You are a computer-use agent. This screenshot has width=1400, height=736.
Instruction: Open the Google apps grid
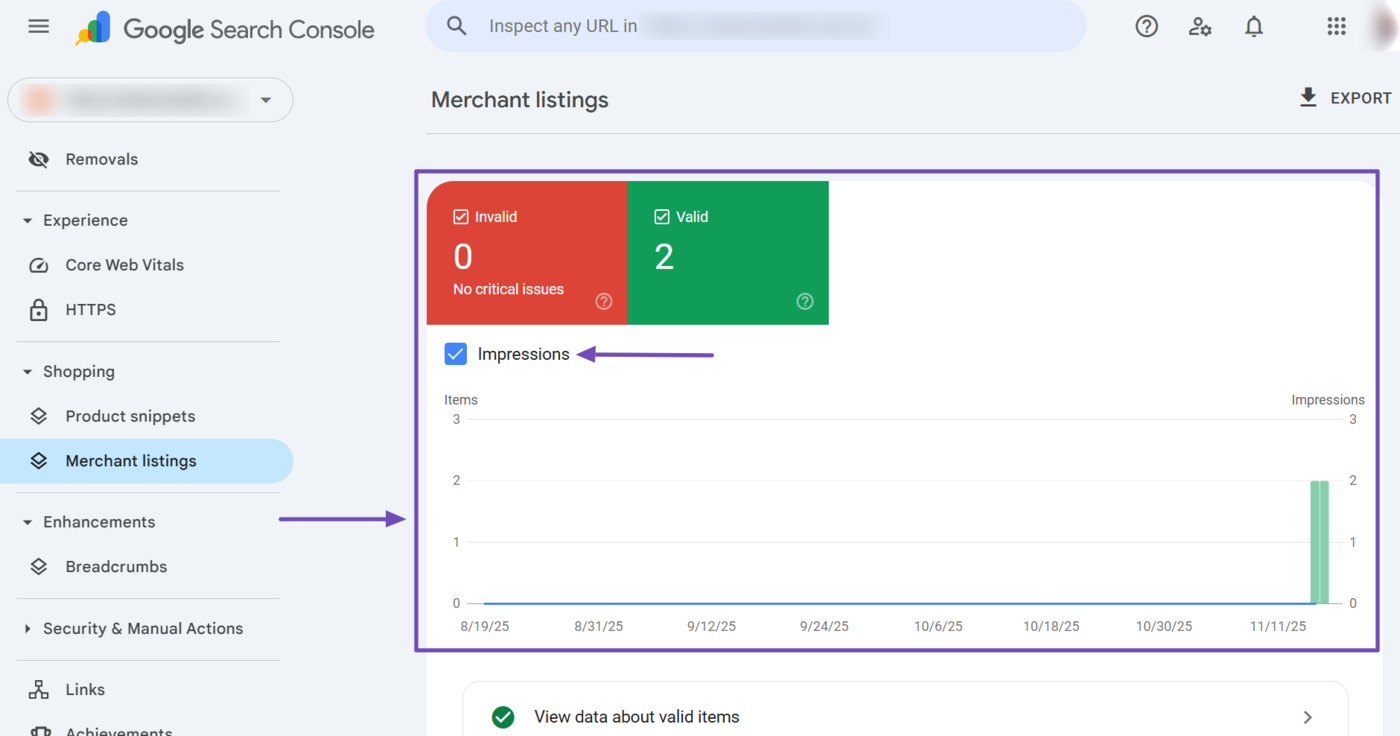1336,26
